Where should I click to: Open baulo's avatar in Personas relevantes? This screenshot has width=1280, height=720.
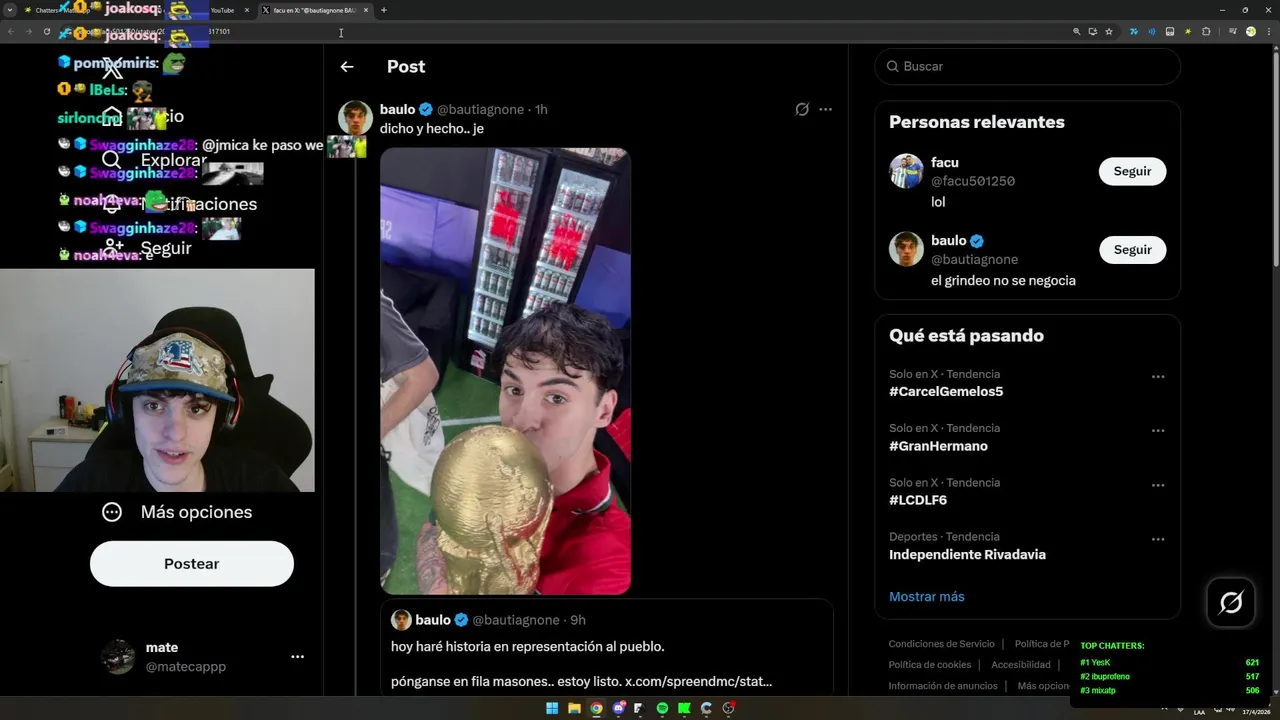pos(906,249)
